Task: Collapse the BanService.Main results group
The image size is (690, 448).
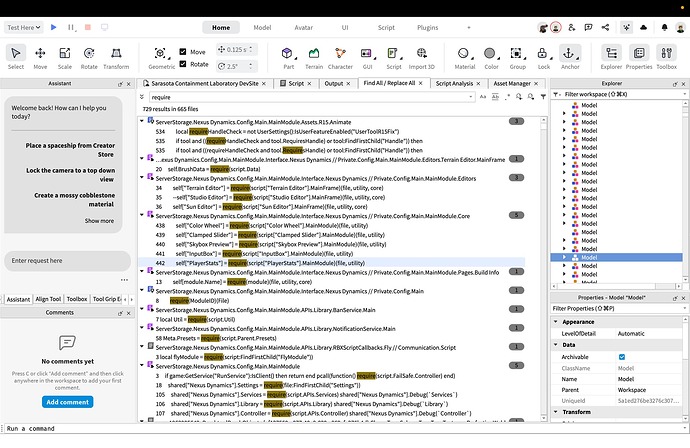Action: click(142, 309)
